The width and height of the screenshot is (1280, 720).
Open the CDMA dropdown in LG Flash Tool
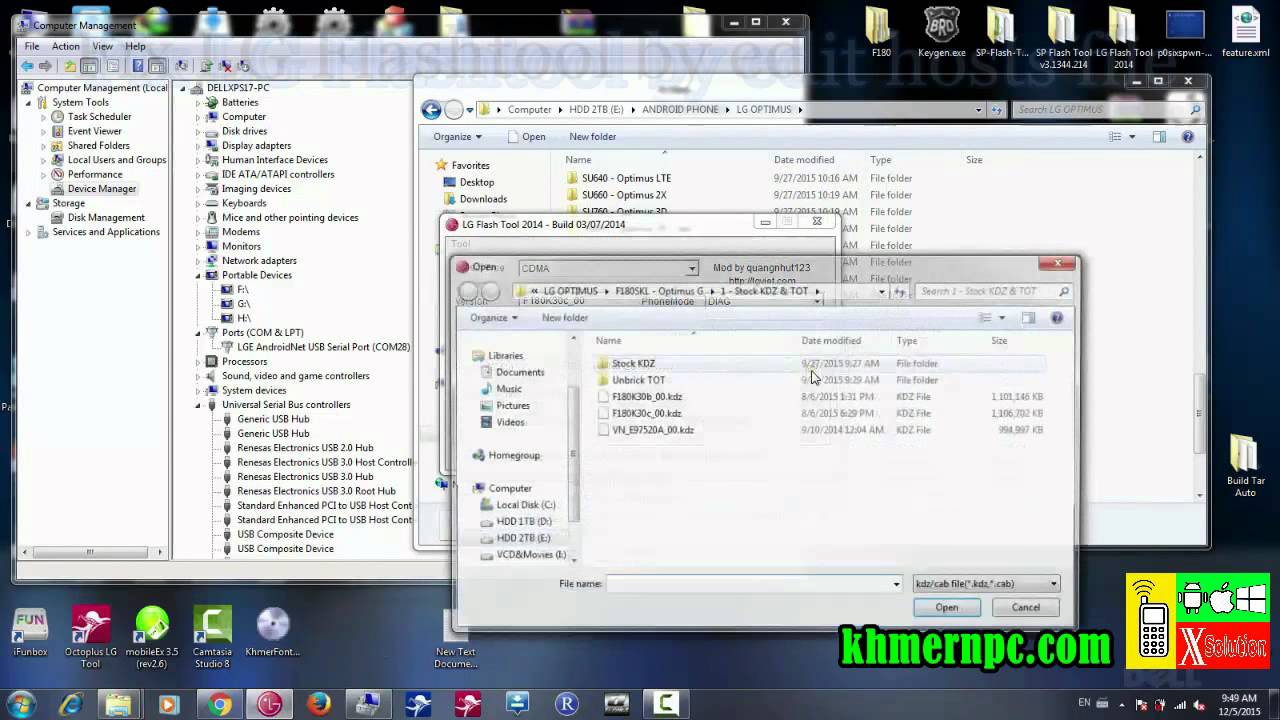[x=691, y=268]
